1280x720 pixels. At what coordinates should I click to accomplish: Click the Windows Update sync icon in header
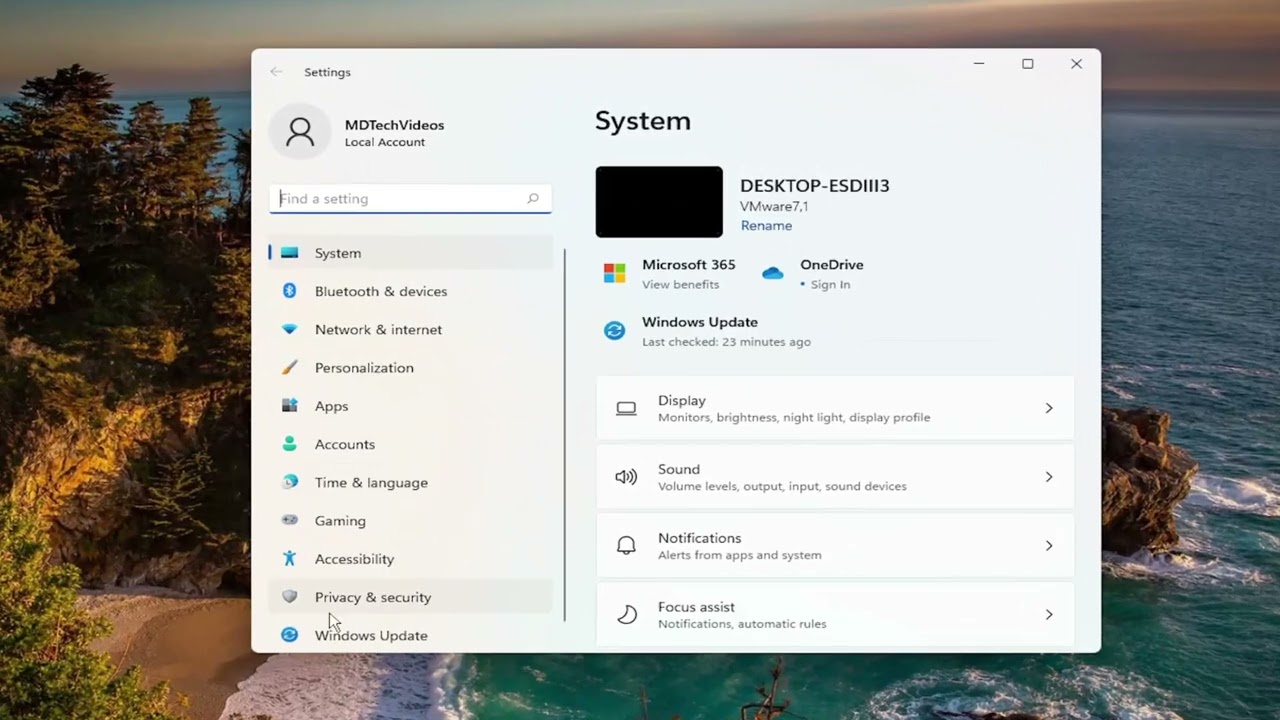614,330
